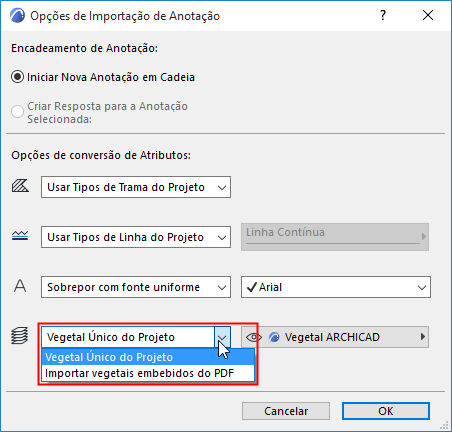Choose Importar vegetais embebidos do PDF
The height and width of the screenshot is (432, 452).
coord(148,373)
